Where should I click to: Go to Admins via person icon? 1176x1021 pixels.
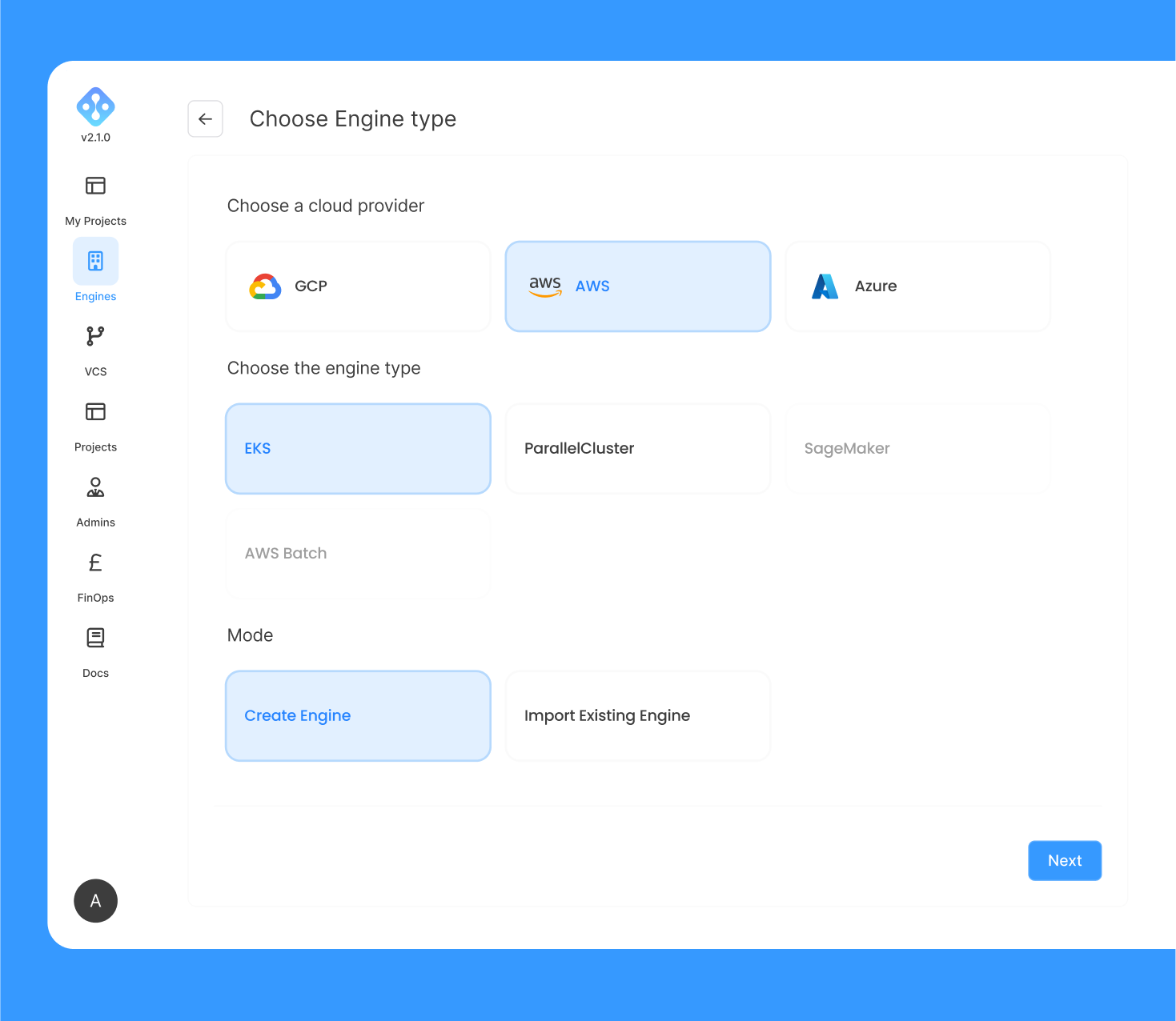(x=95, y=486)
